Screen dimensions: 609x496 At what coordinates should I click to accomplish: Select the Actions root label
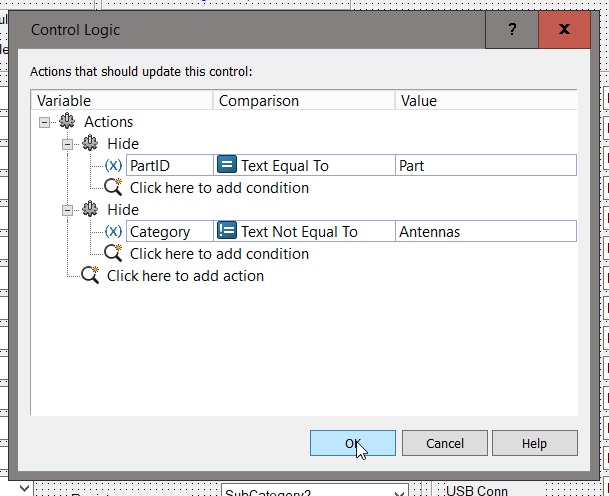109,122
